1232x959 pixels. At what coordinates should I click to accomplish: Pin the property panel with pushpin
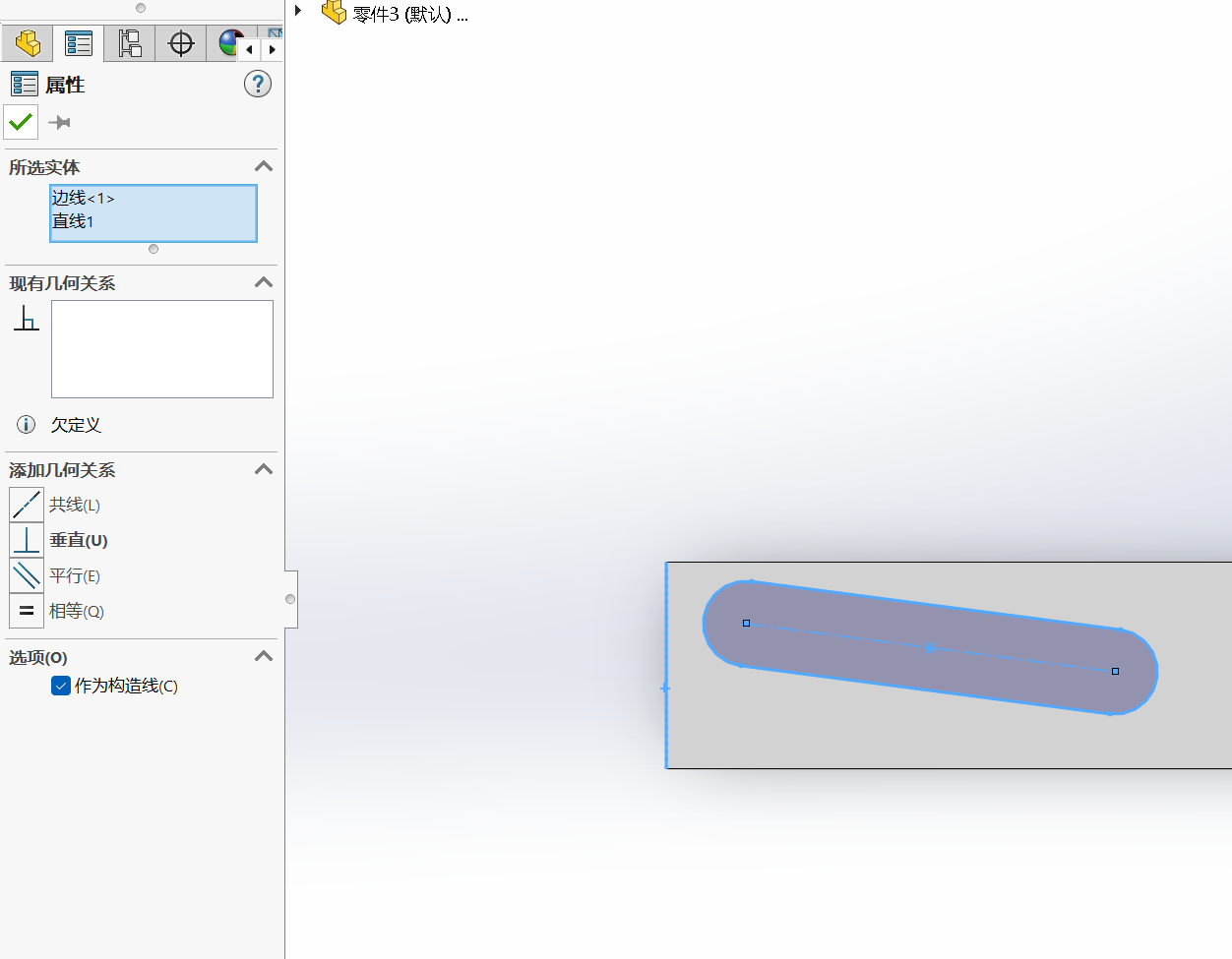[60, 123]
